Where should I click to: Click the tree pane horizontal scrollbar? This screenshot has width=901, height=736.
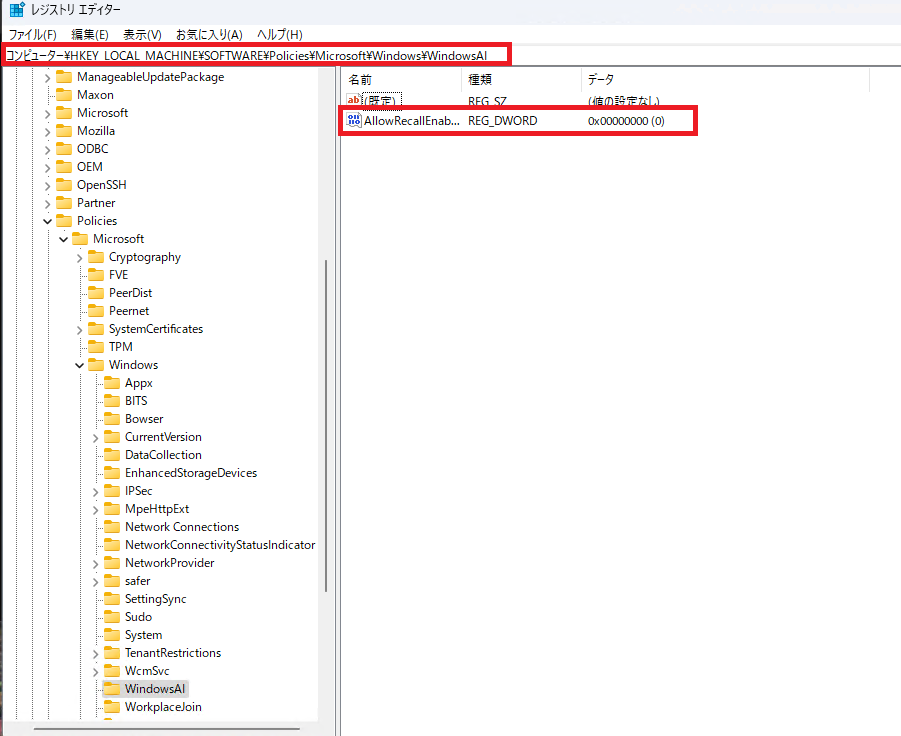click(167, 729)
